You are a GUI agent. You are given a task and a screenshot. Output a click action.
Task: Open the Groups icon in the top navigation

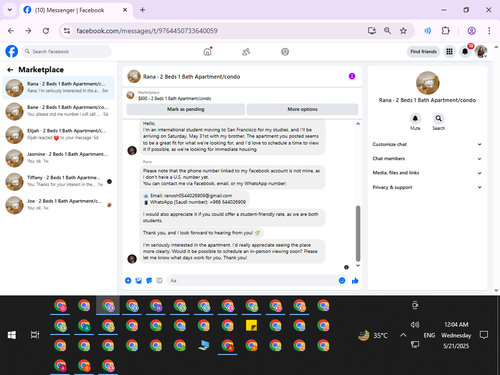(285, 52)
